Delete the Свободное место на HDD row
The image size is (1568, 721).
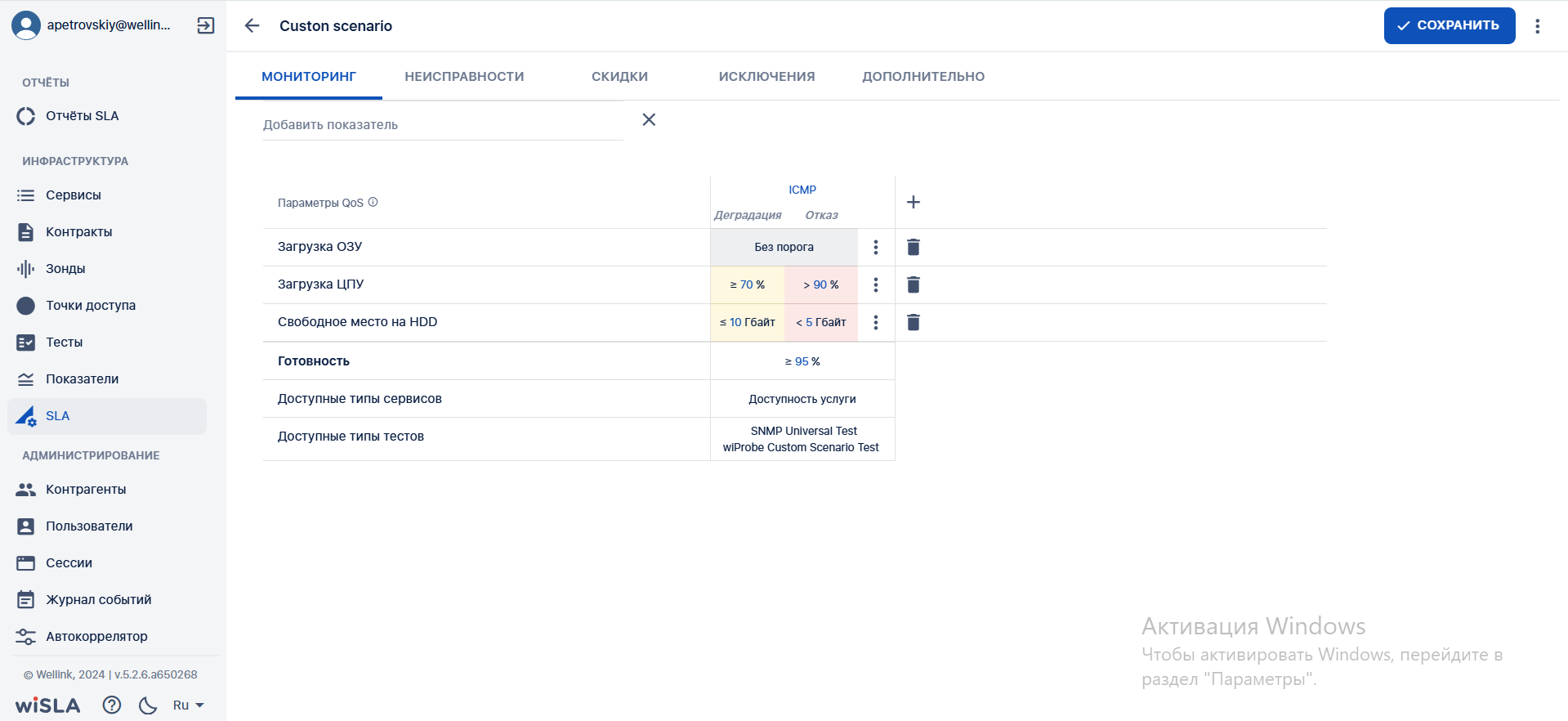pos(914,322)
